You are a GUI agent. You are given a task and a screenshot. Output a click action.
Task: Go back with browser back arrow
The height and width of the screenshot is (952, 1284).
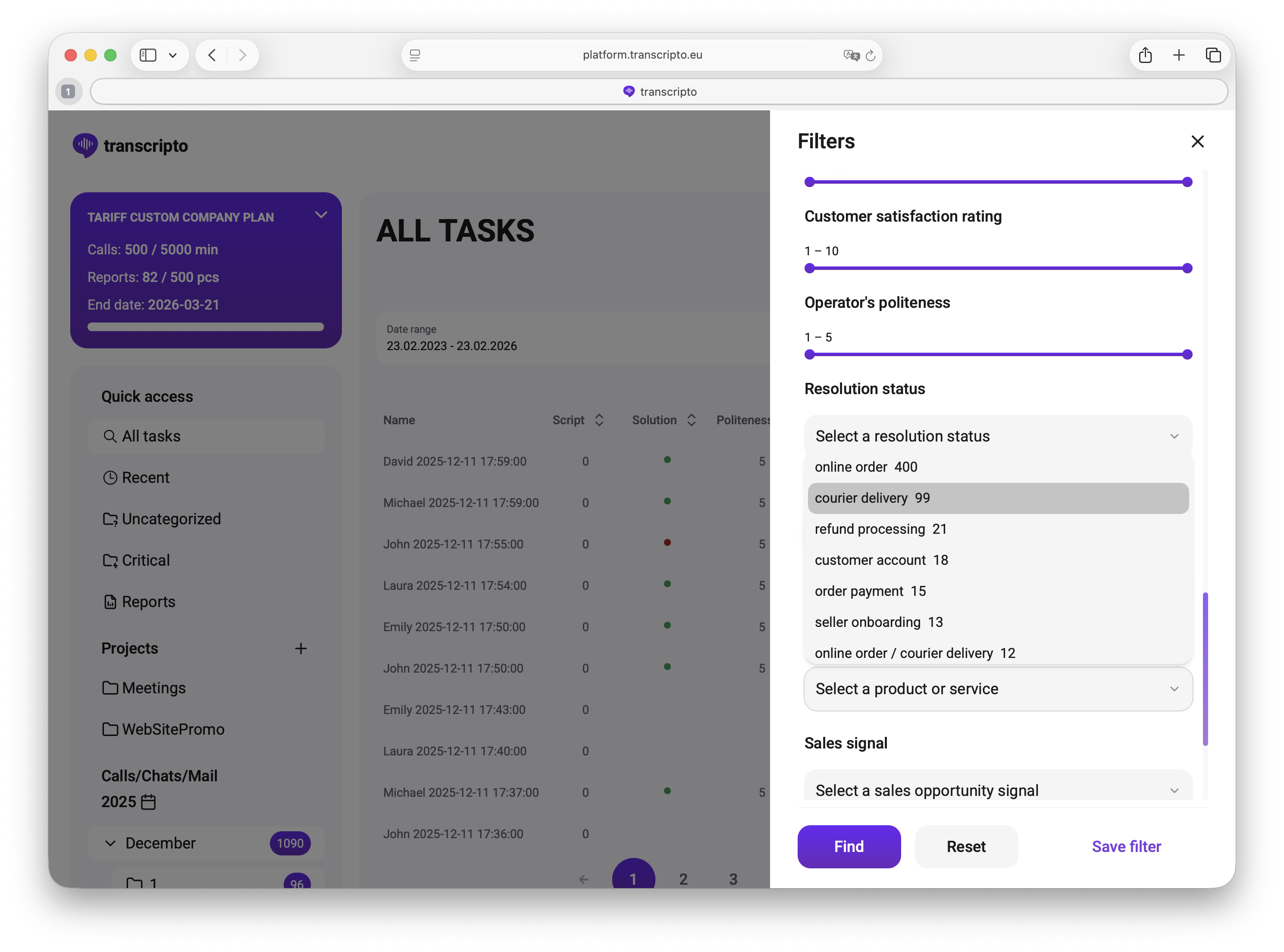[212, 55]
